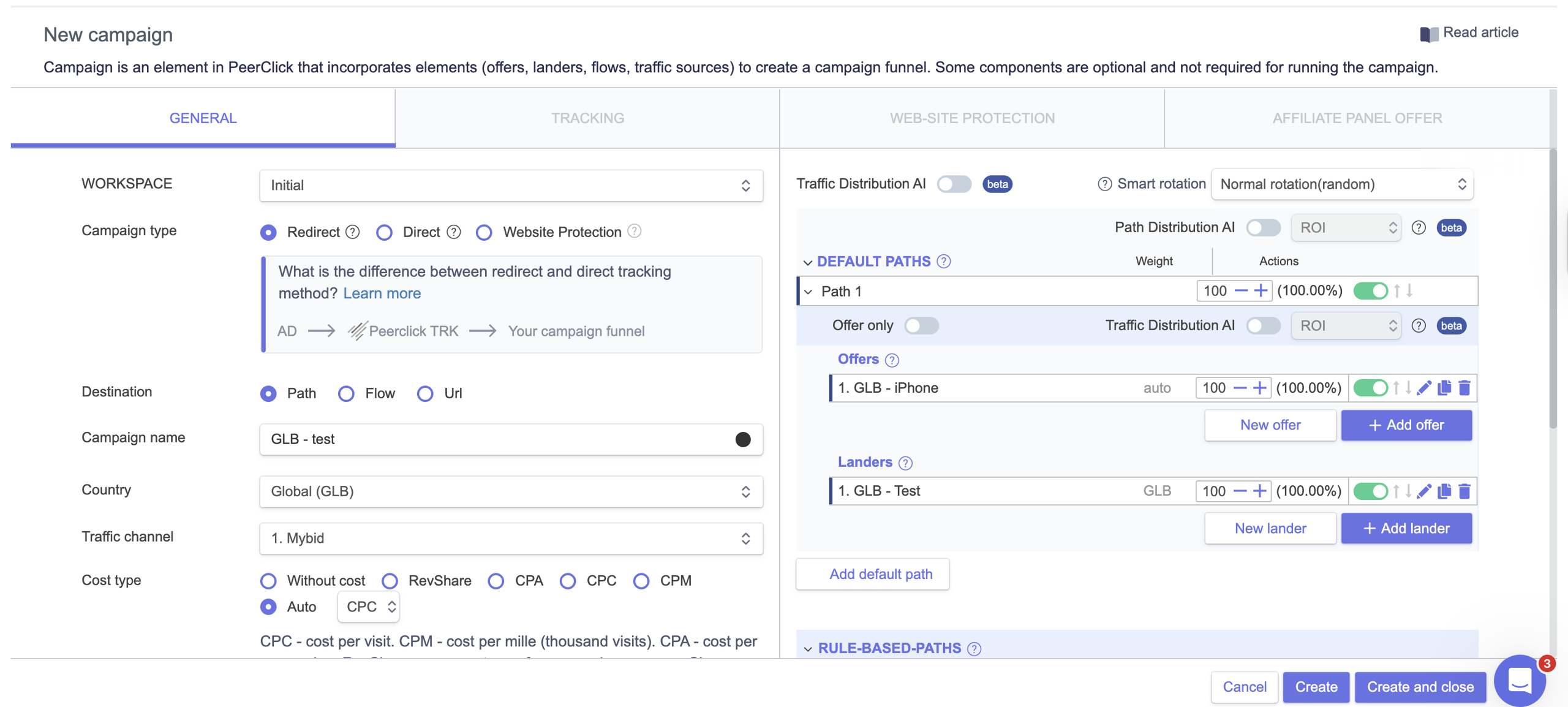Open the Smart rotation dropdown
The width and height of the screenshot is (1568, 707).
[1342, 184]
